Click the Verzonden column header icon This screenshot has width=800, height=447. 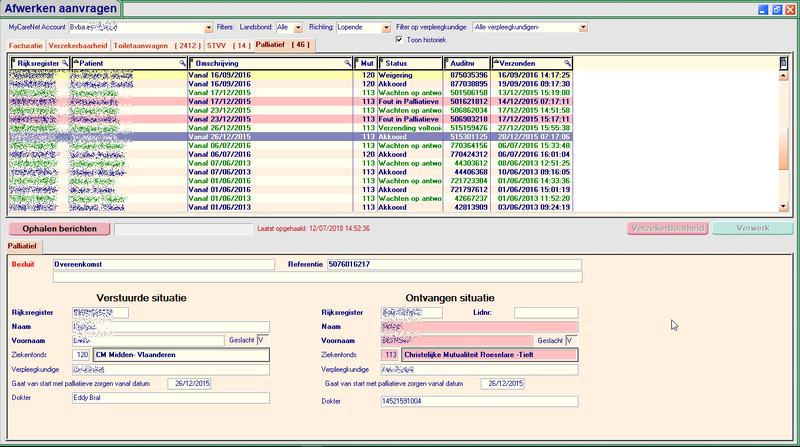(498, 63)
